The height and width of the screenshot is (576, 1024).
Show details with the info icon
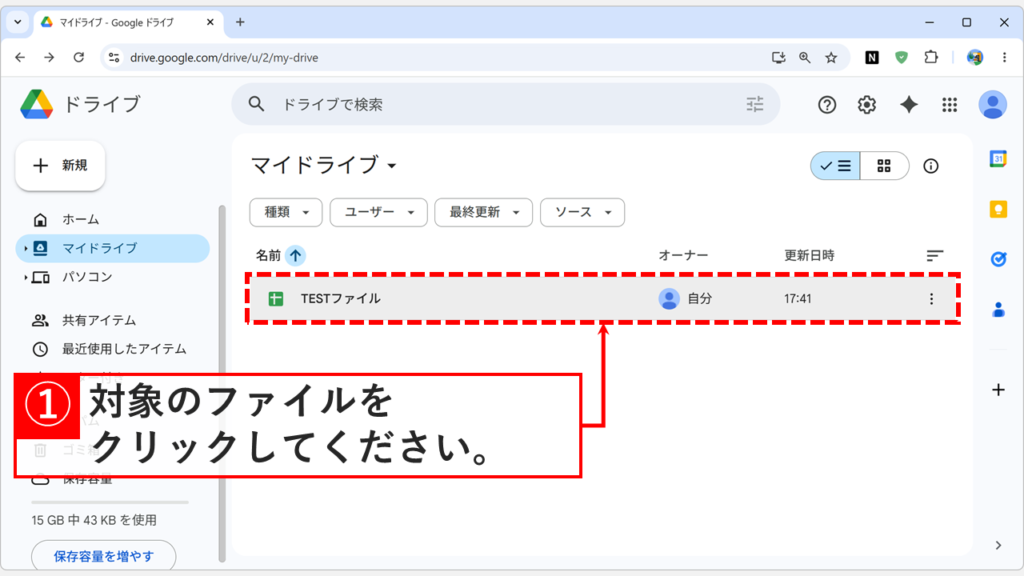coord(931,166)
